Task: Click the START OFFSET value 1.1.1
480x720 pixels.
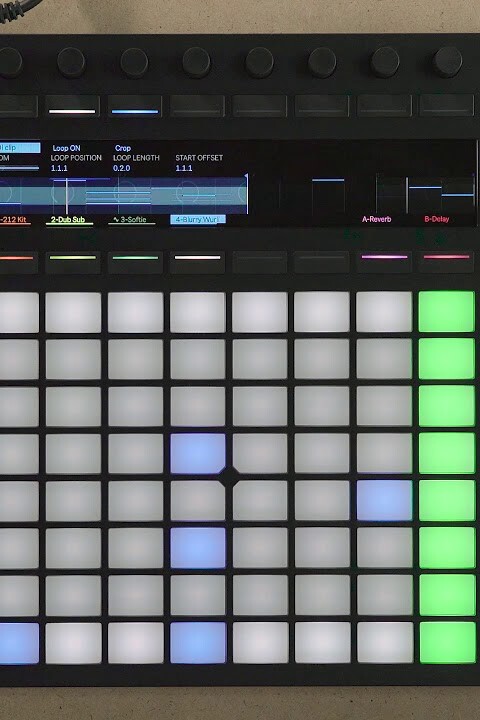Action: (184, 168)
